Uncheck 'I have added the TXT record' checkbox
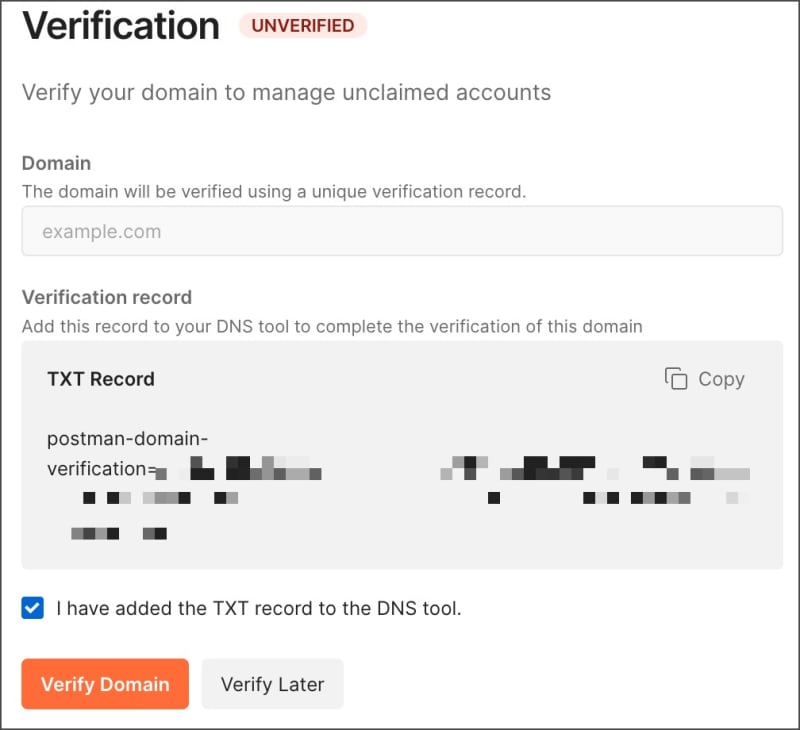This screenshot has height=730, width=800. pyautogui.click(x=31, y=608)
